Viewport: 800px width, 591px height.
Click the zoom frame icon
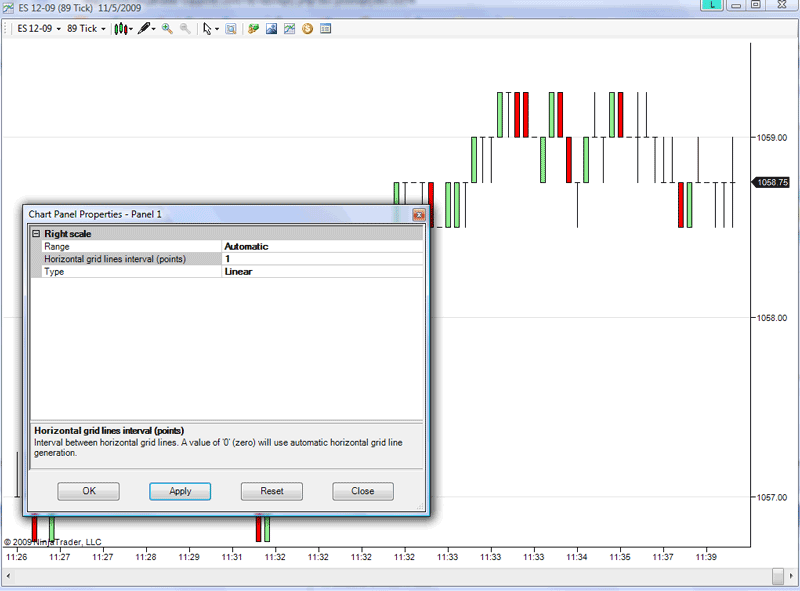tap(231, 29)
